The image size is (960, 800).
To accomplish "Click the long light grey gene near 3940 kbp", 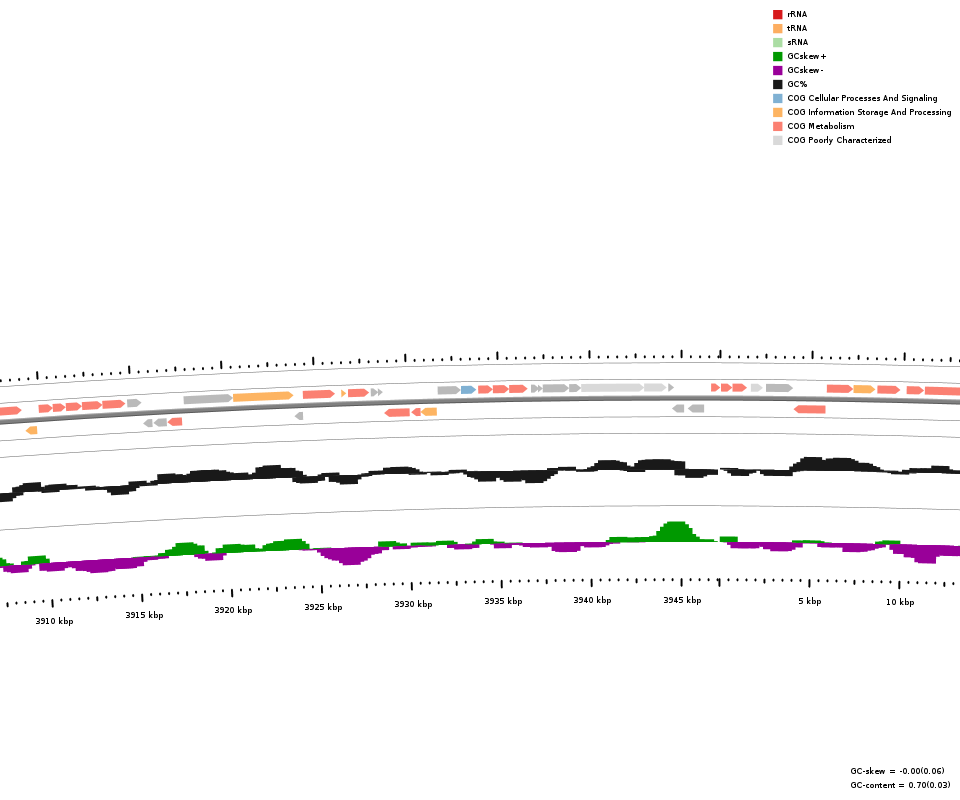I will pos(612,387).
